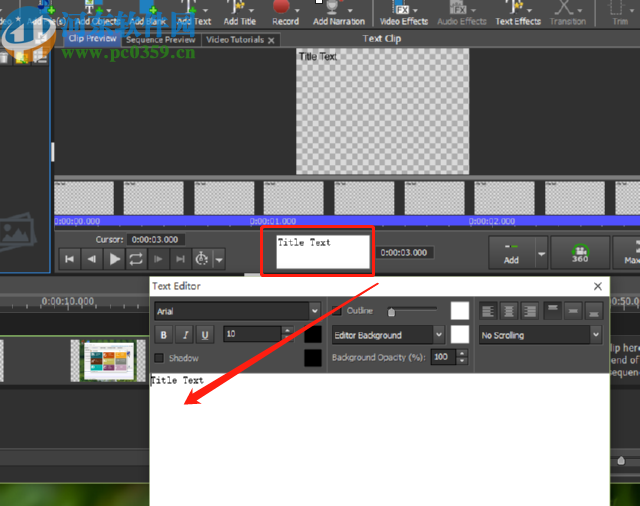
Task: Align text to bottom vertically
Action: click(x=594, y=311)
